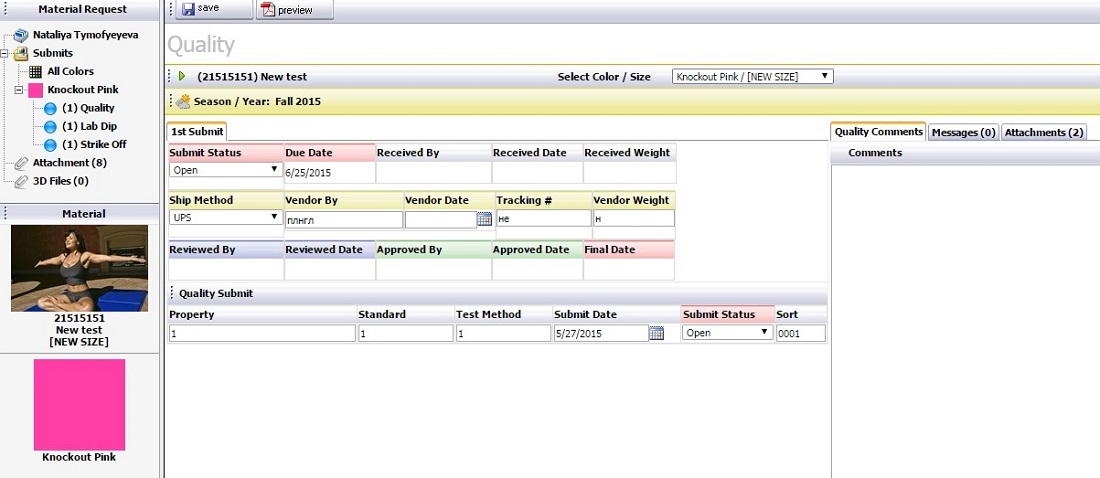
Task: Click the save floppy disk icon
Action: 188,9
